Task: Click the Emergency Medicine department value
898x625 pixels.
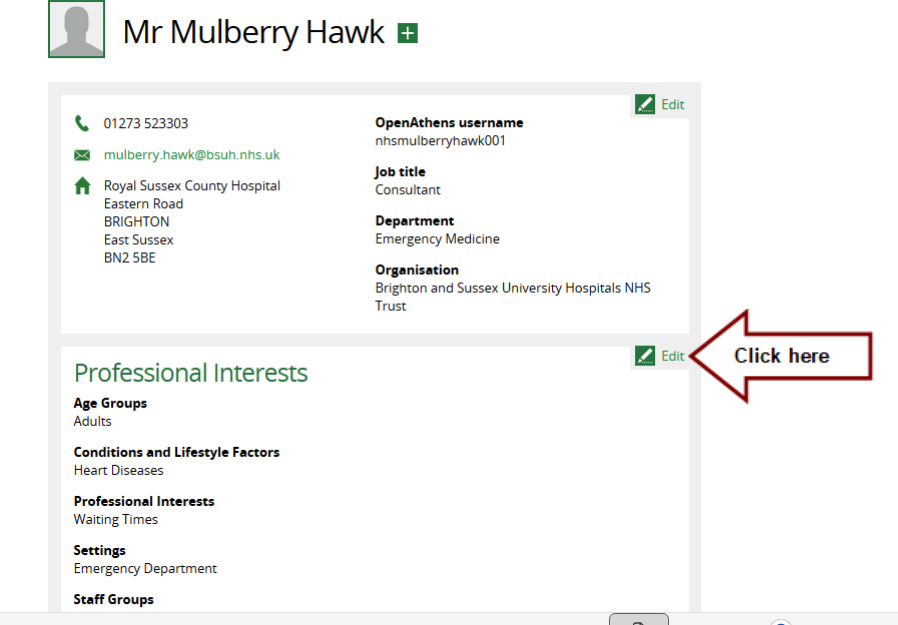Action: click(x=437, y=239)
